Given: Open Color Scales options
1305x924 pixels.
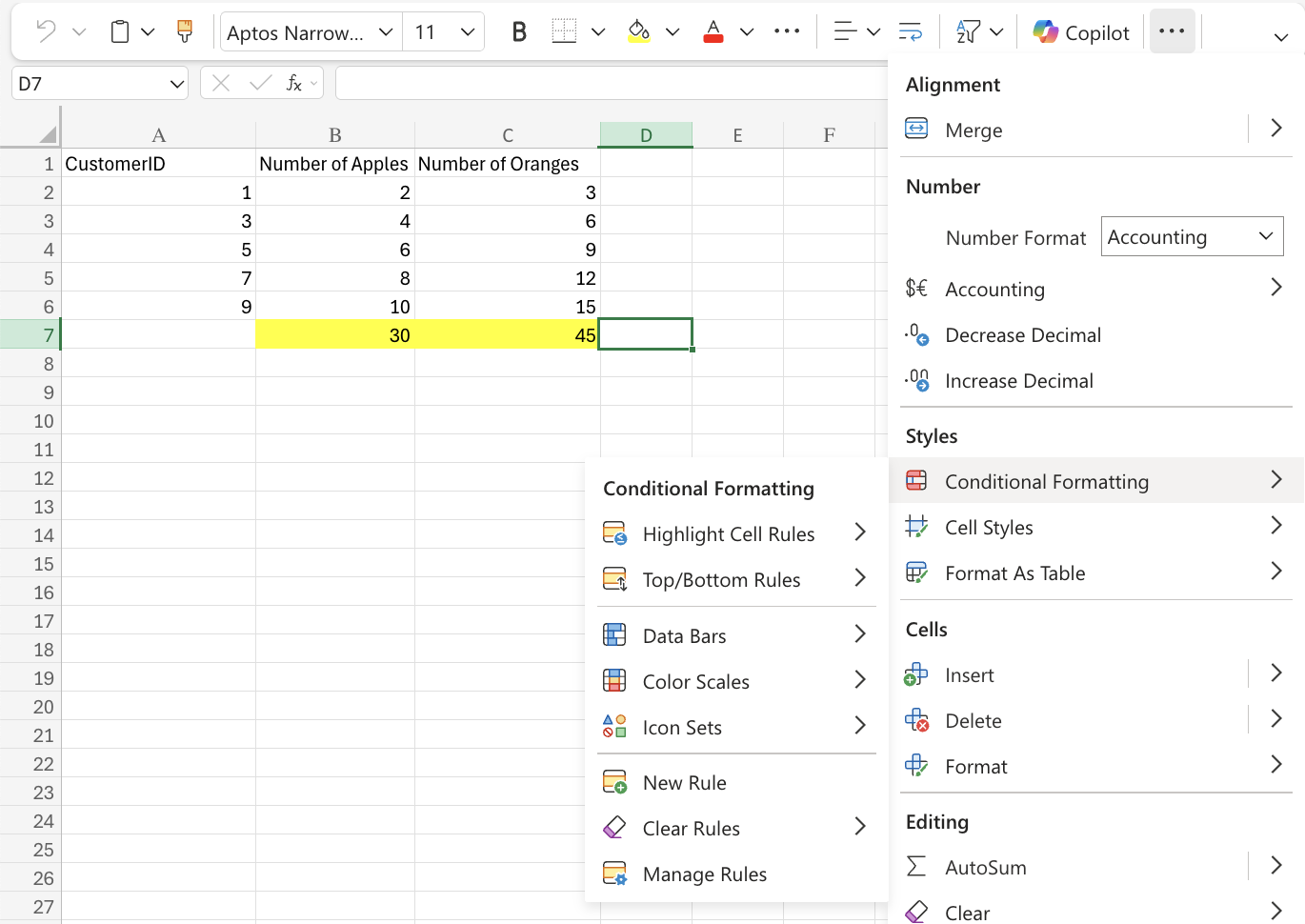Looking at the screenshot, I should (693, 680).
